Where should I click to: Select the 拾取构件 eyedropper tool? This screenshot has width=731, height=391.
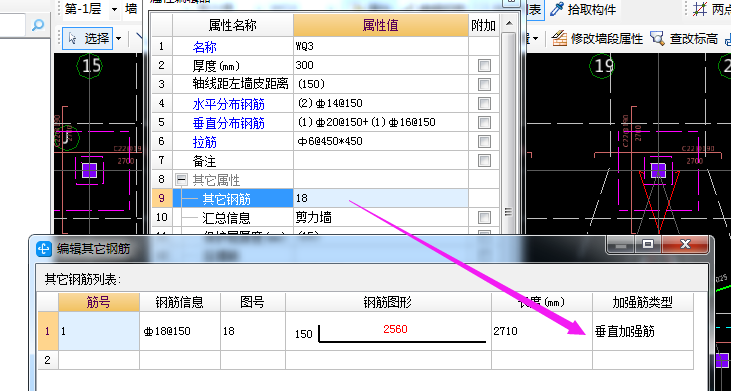[583, 10]
